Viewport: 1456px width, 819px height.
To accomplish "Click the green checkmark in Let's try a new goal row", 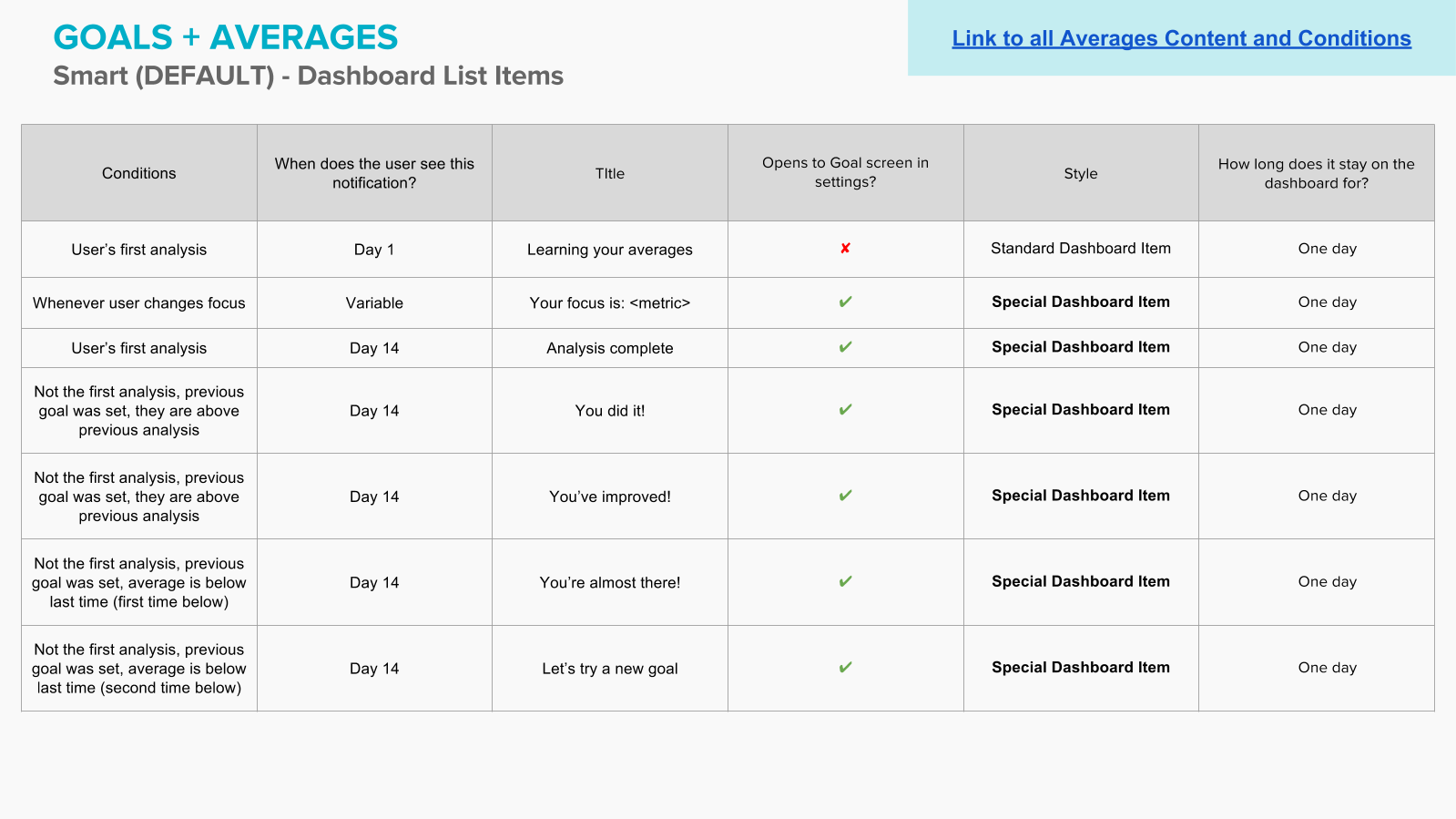I will pyautogui.click(x=845, y=667).
